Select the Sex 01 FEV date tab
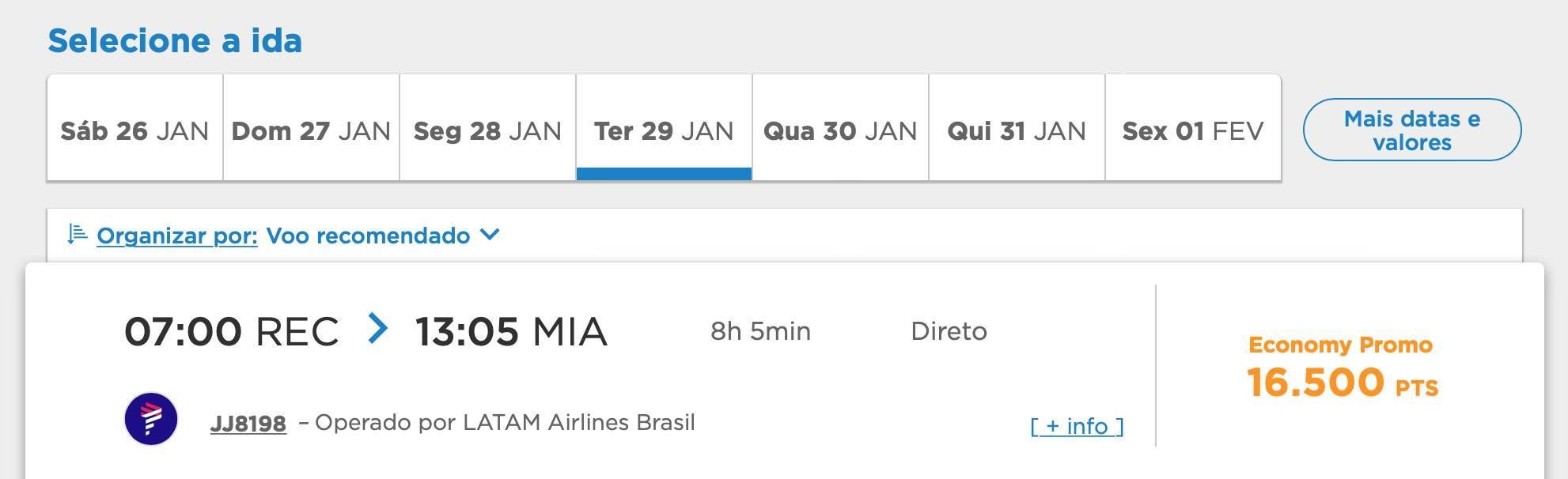The height and width of the screenshot is (479, 1568). click(x=1194, y=128)
